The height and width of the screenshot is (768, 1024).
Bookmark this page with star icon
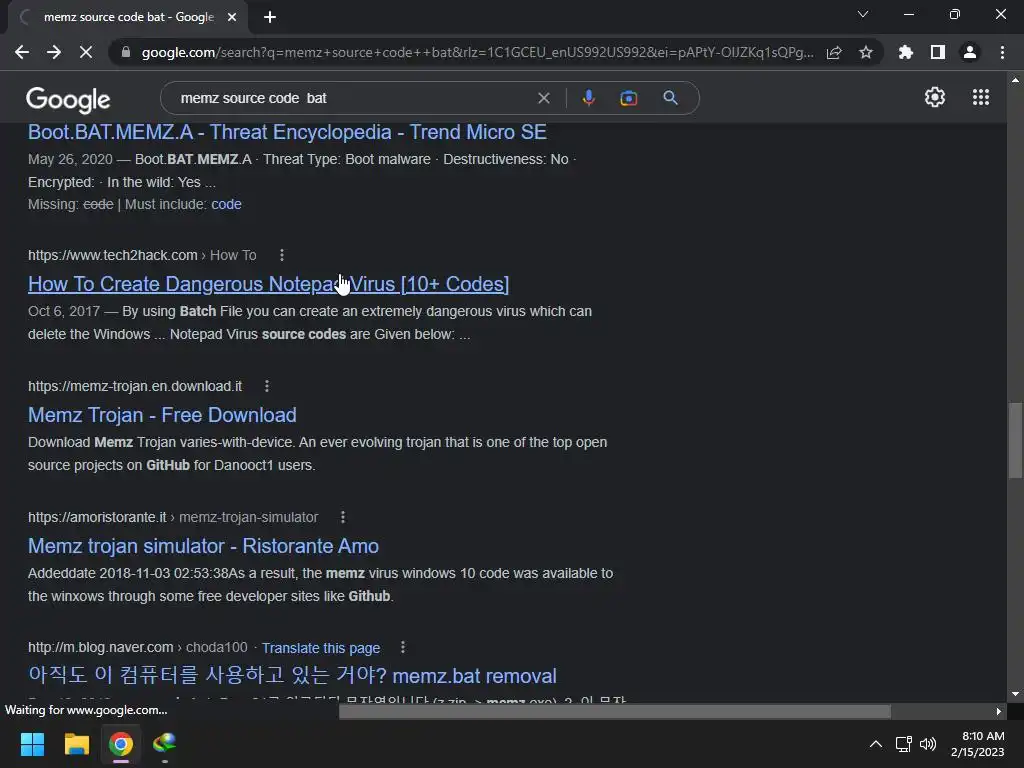(866, 52)
